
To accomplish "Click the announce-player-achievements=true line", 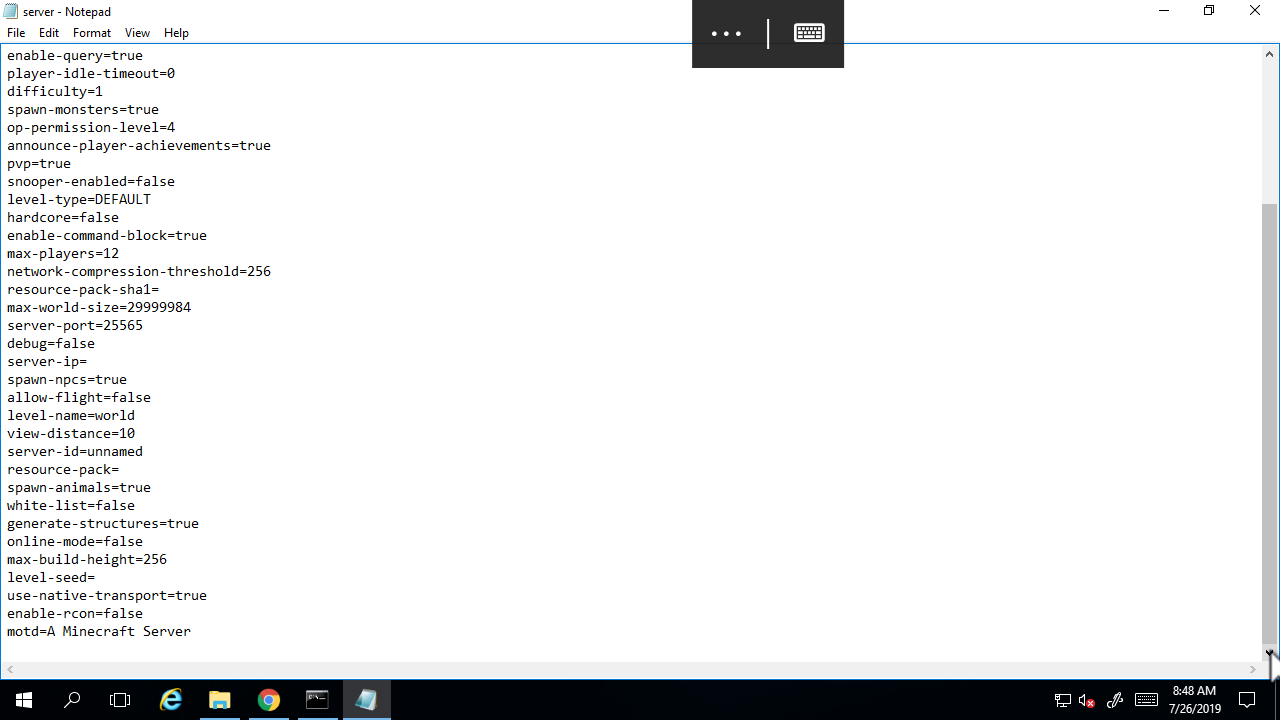I will 139,146.
